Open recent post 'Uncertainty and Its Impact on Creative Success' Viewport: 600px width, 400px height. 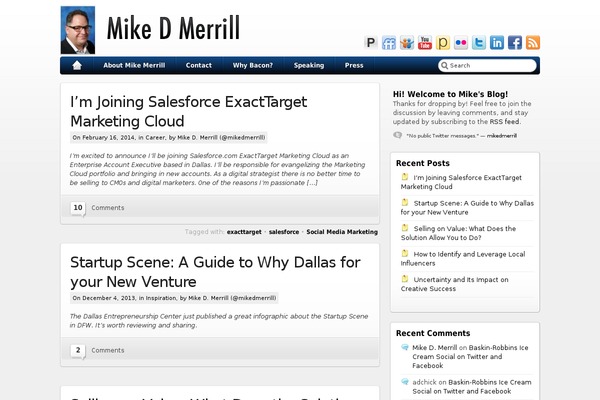(x=455, y=284)
